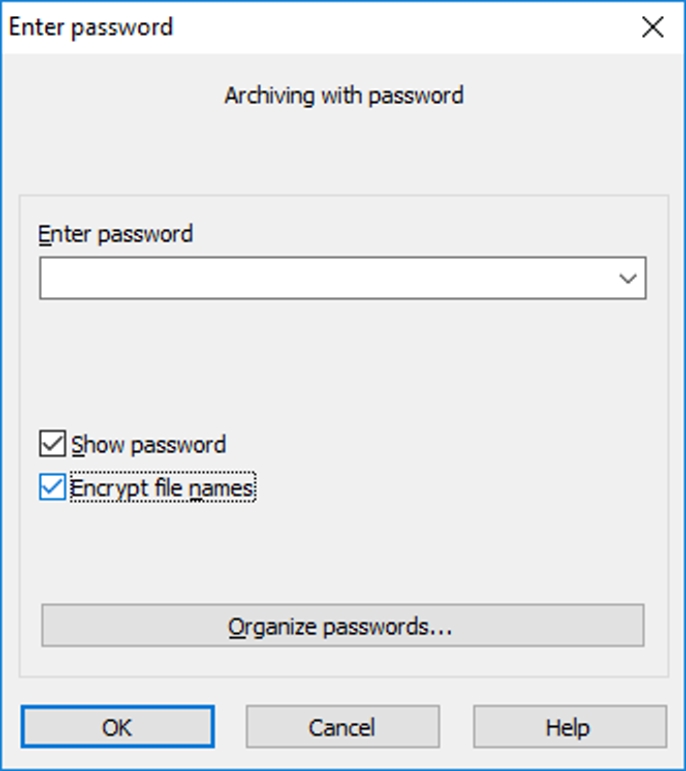686x771 pixels.
Task: Close the Enter password dialog
Action: (x=652, y=27)
